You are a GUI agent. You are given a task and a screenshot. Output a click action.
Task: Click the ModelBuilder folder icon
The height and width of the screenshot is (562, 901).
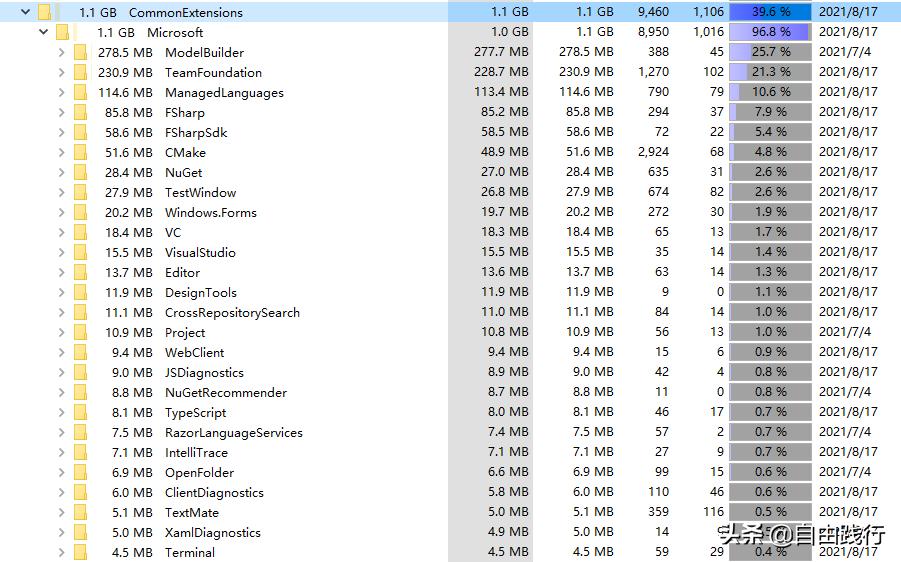(80, 52)
